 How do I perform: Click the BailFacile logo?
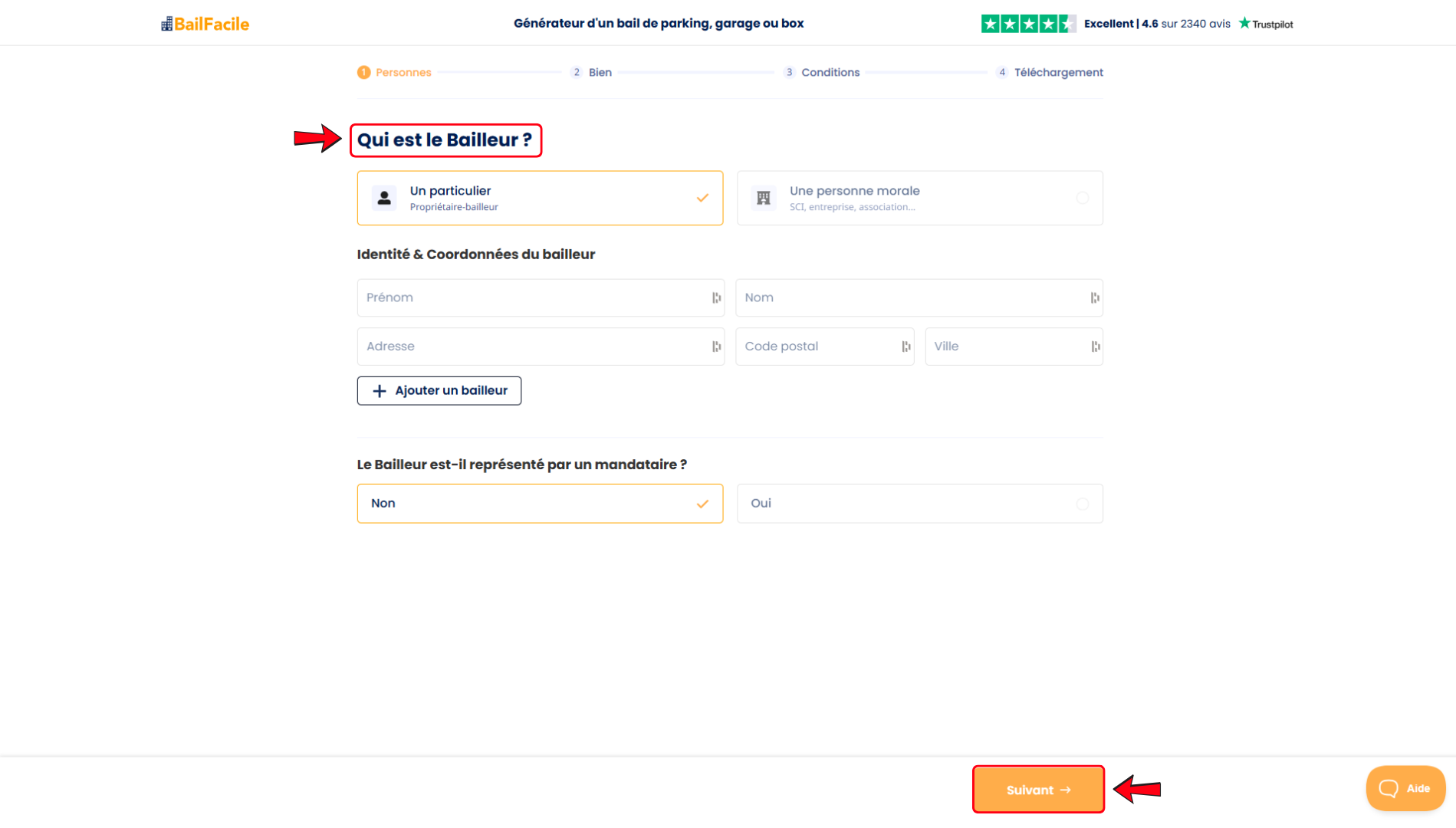(x=205, y=24)
